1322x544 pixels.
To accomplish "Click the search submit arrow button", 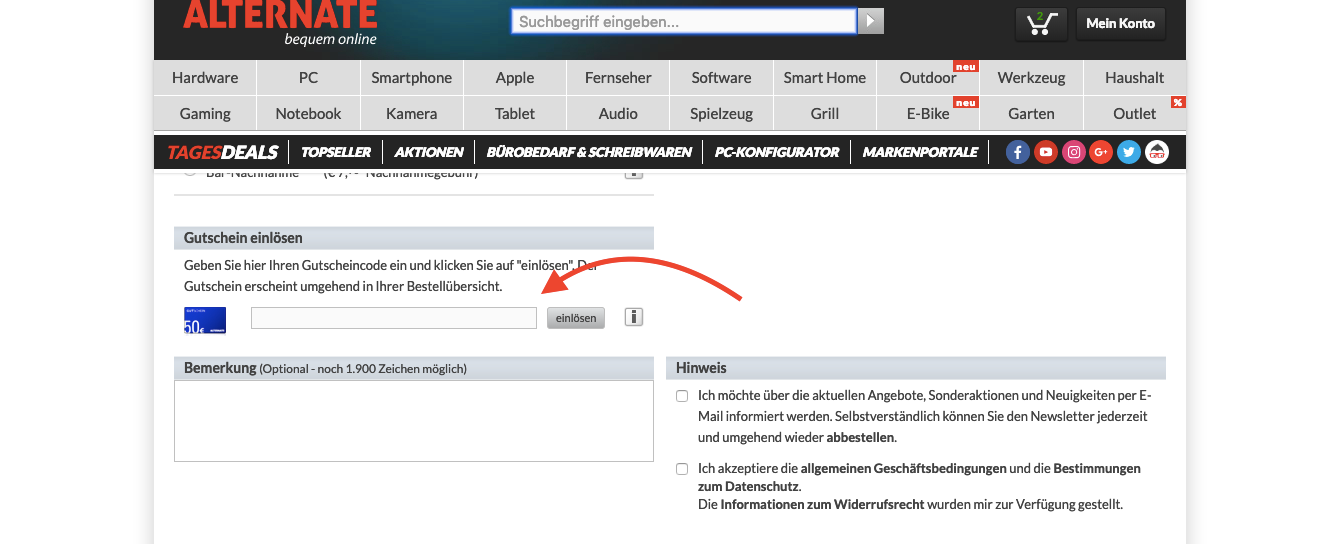I will click(871, 21).
